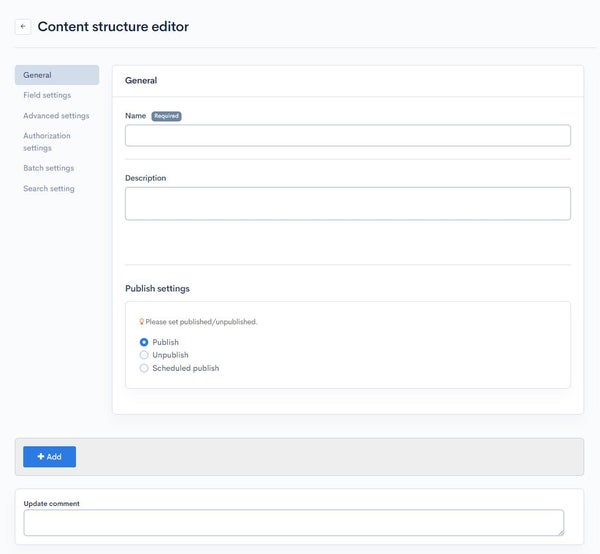The image size is (600, 554).
Task: Click the lightbulb hint icon
Action: 142,322
